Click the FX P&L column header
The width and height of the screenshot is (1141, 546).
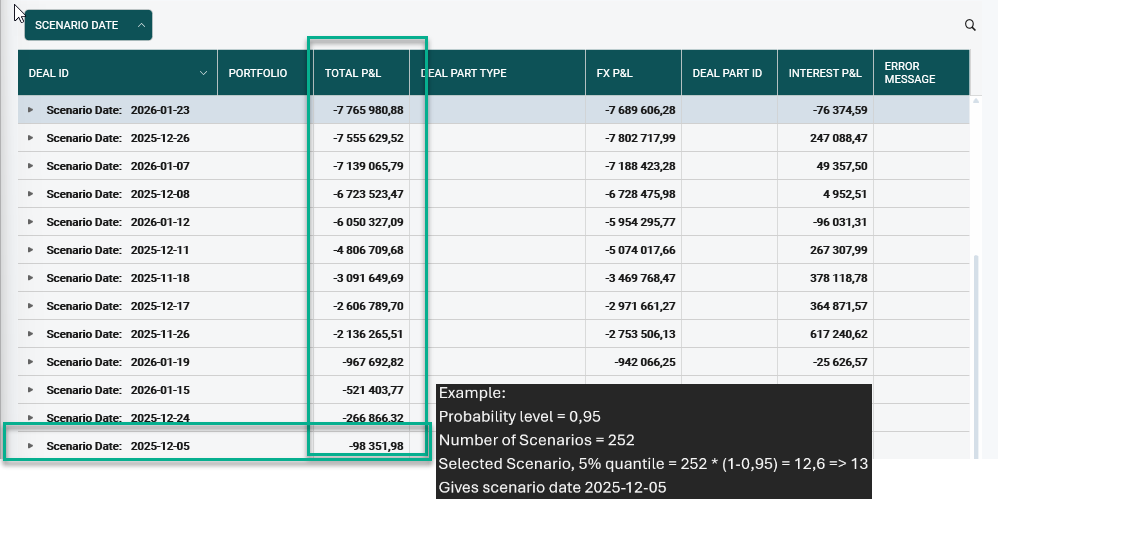[614, 73]
